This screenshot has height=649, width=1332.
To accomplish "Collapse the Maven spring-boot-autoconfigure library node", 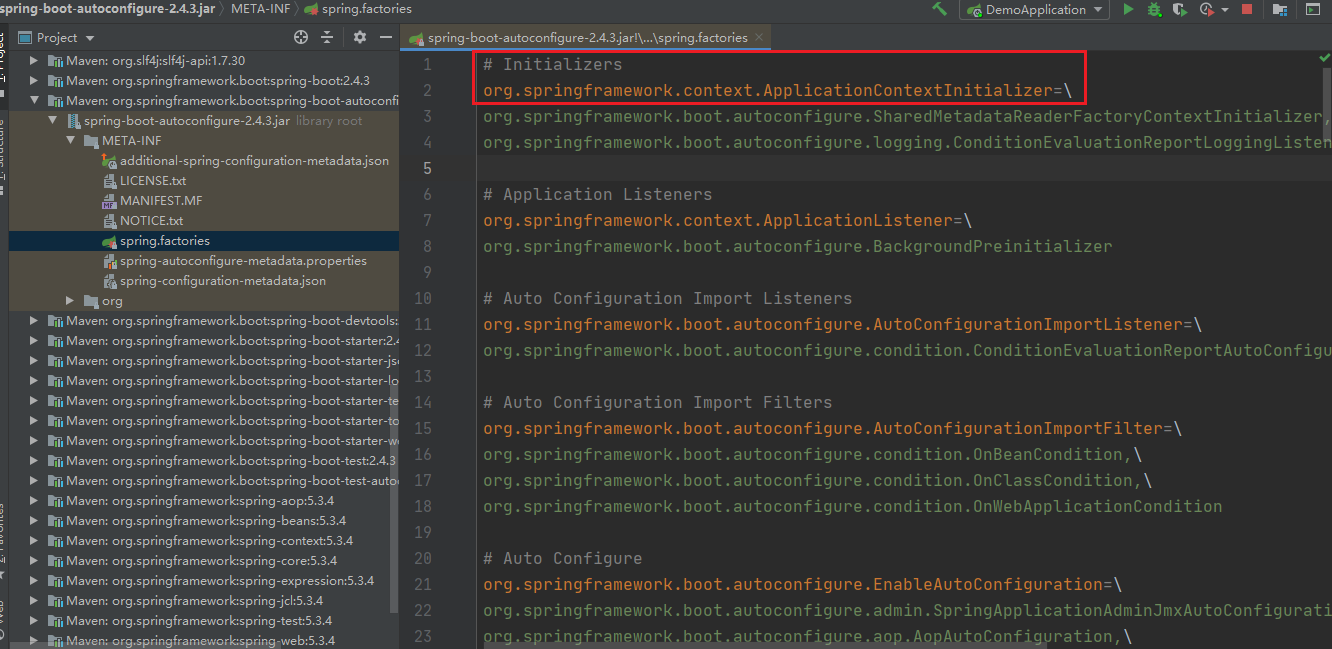I will click(34, 101).
